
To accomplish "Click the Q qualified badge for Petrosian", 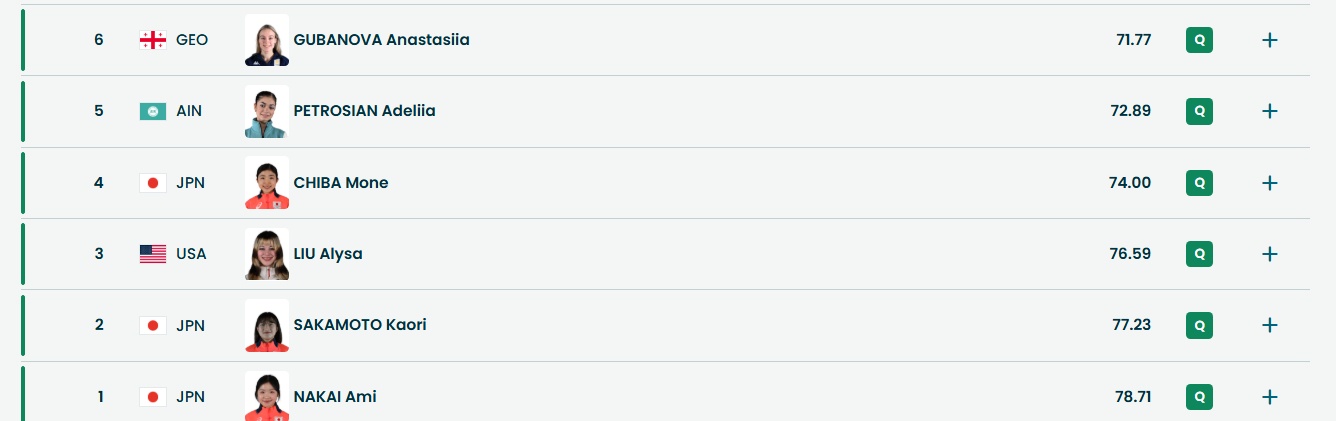I will point(1199,111).
